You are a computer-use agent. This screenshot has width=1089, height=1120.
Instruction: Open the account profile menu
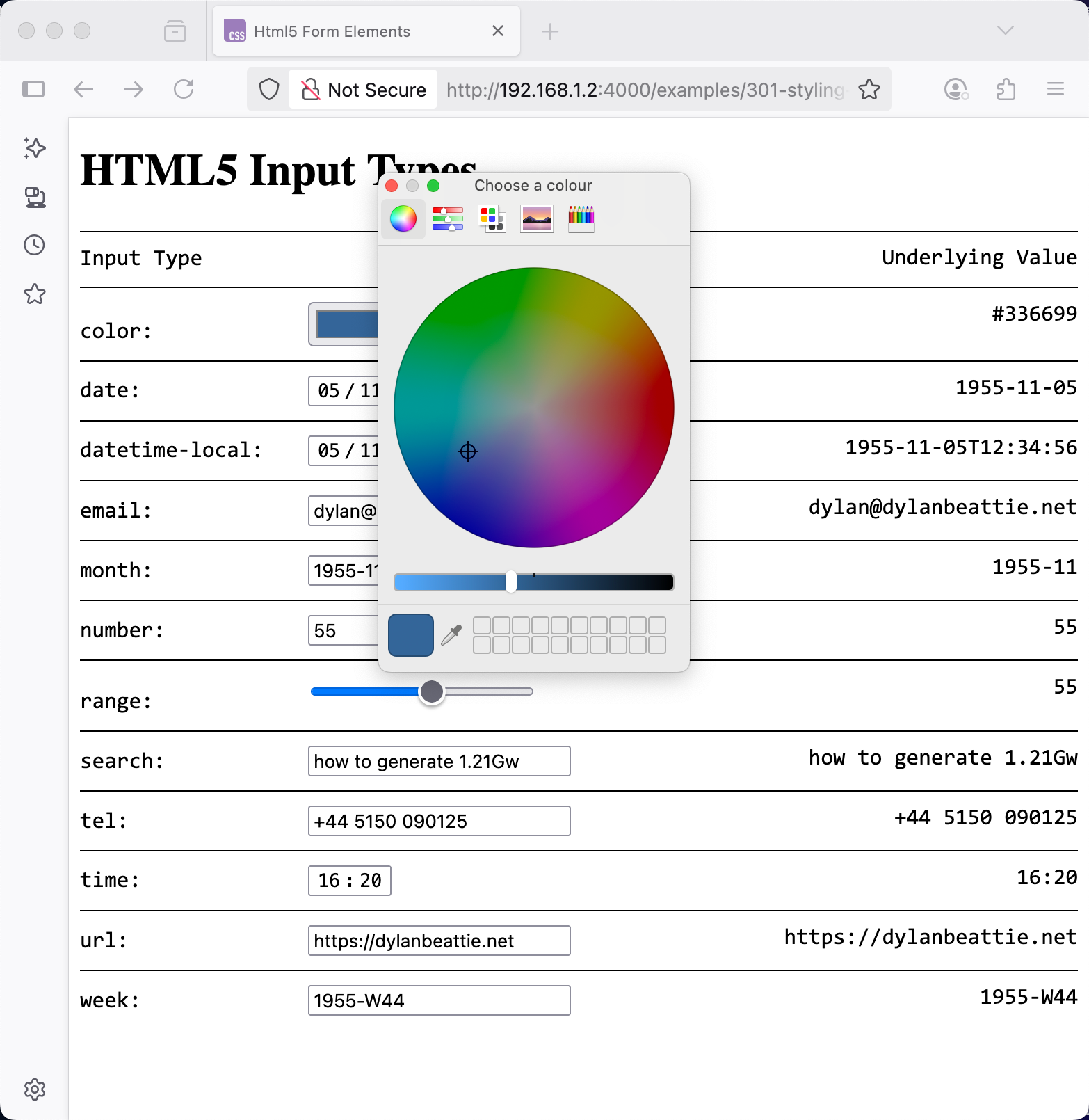click(957, 89)
